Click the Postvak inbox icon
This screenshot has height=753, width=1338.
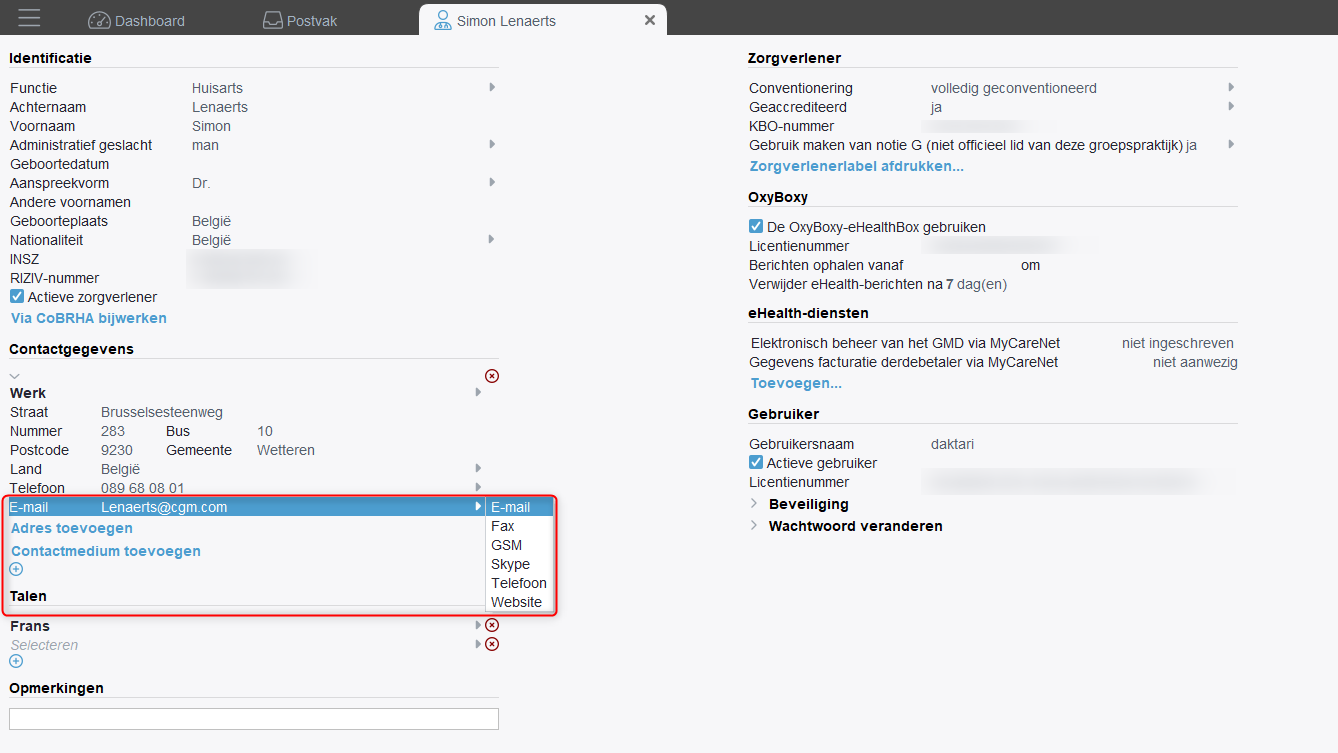point(273,20)
